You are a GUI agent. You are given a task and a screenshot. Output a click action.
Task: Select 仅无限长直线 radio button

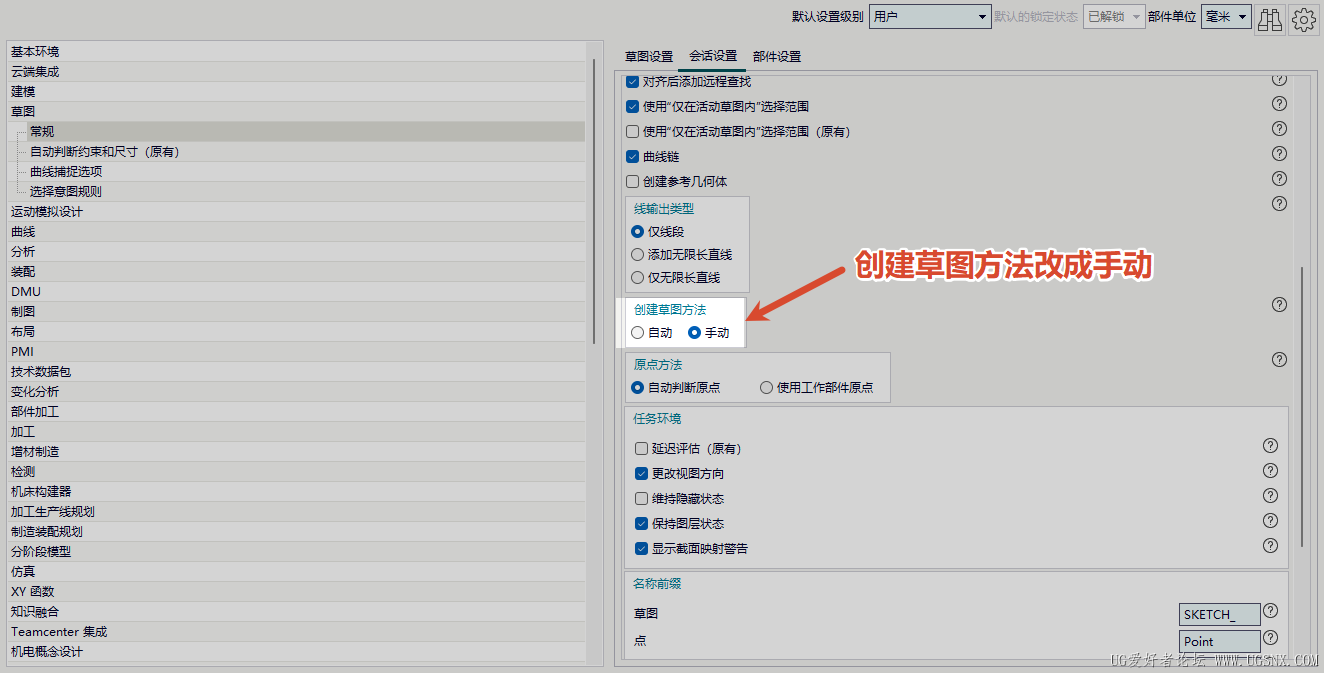pos(637,277)
